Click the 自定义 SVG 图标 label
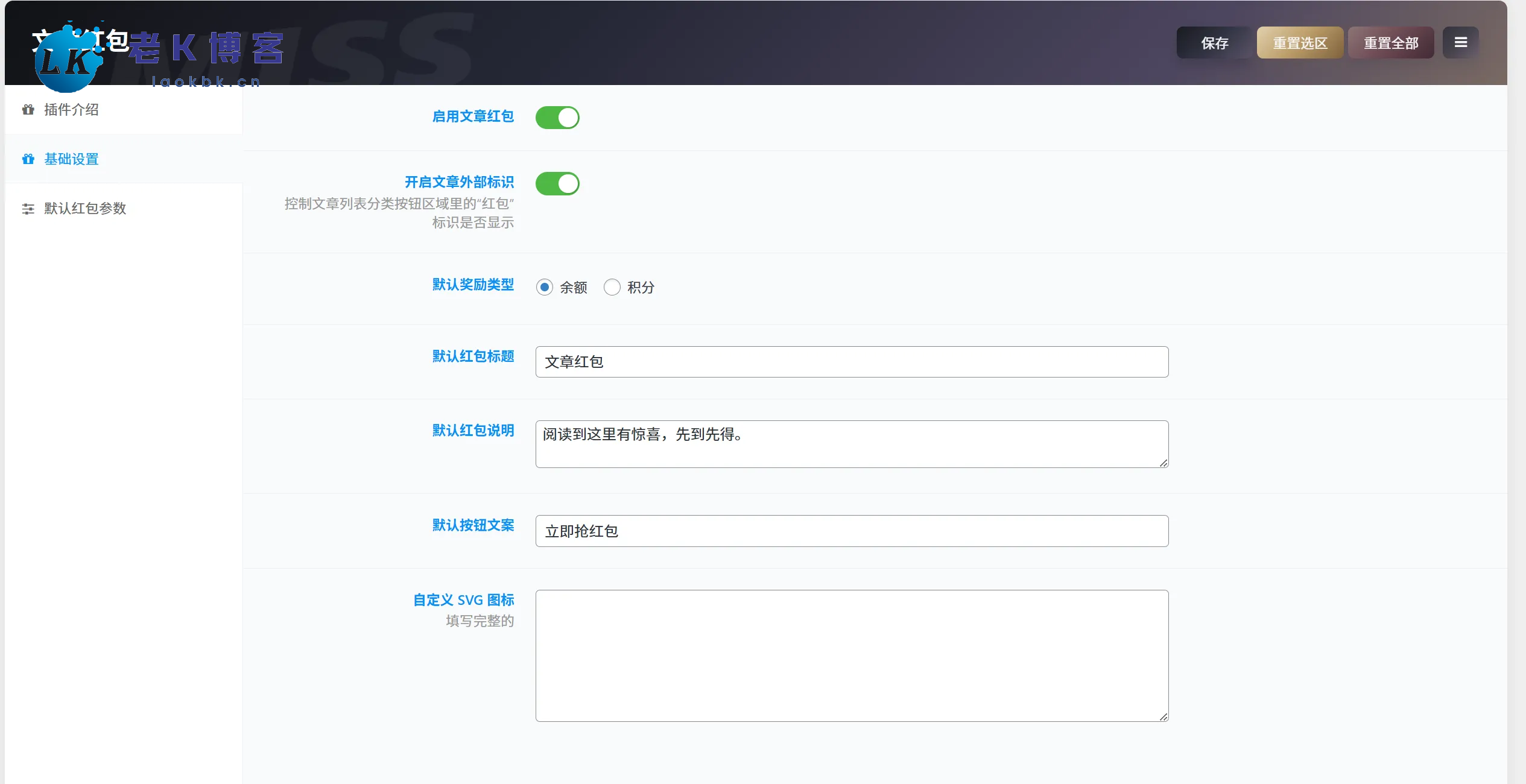 tap(463, 600)
